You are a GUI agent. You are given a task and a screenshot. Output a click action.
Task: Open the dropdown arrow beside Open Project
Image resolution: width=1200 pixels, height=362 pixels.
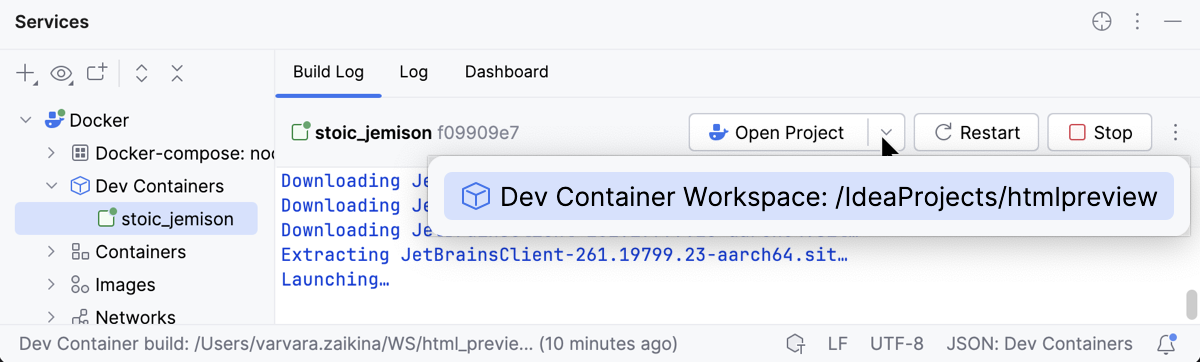[x=887, y=132]
